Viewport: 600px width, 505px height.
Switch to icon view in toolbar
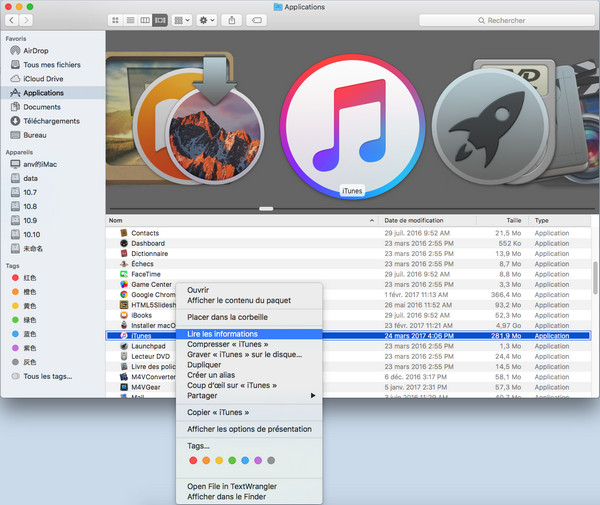pos(115,20)
